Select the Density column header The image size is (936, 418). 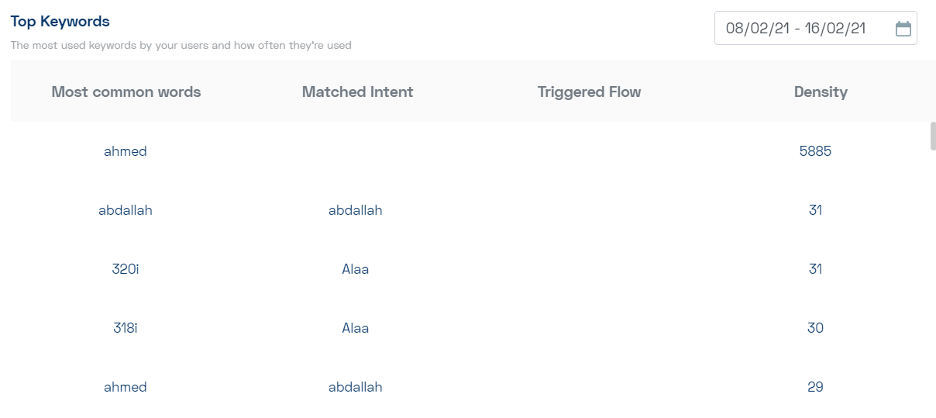[821, 91]
